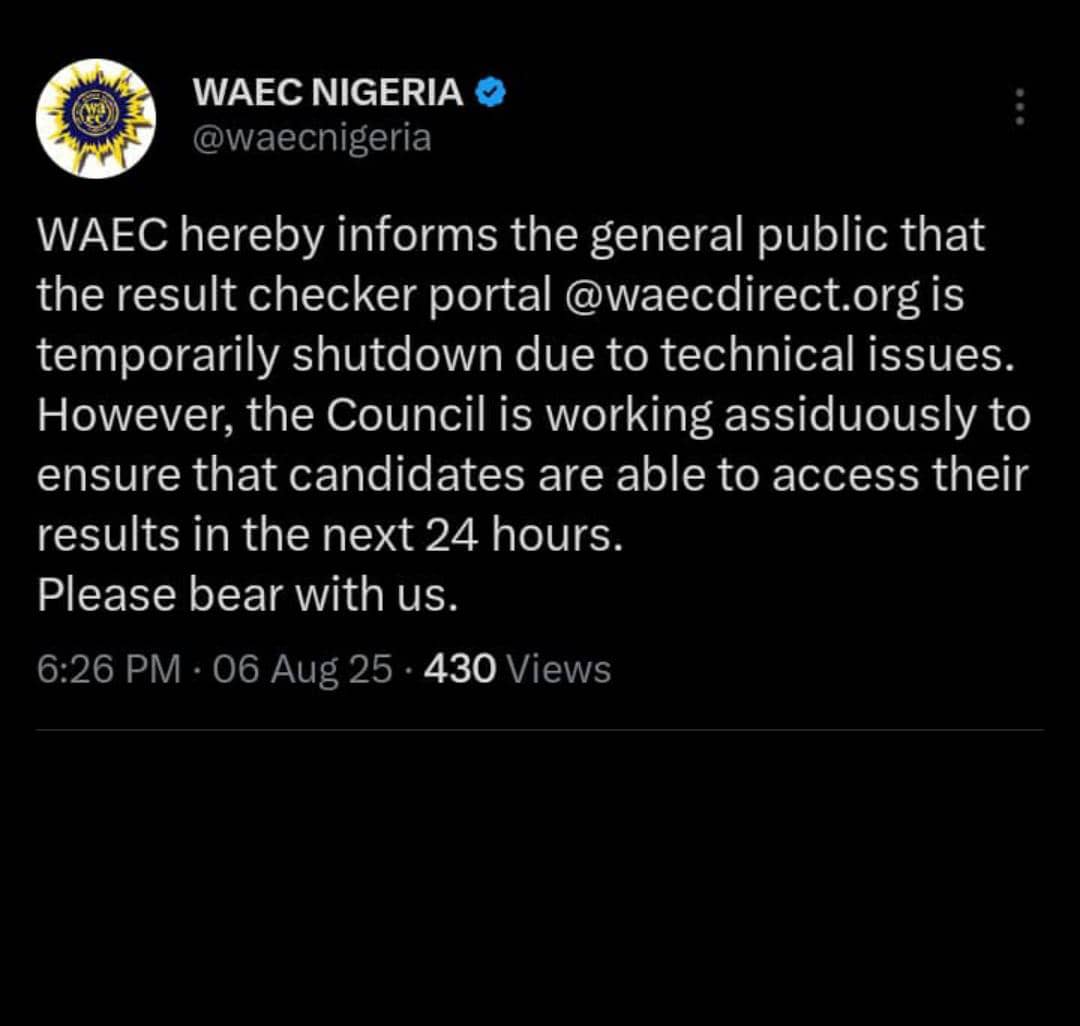Click the 'ensure that candidates are able' line
Image resolution: width=1080 pixels, height=1026 pixels.
532,475
